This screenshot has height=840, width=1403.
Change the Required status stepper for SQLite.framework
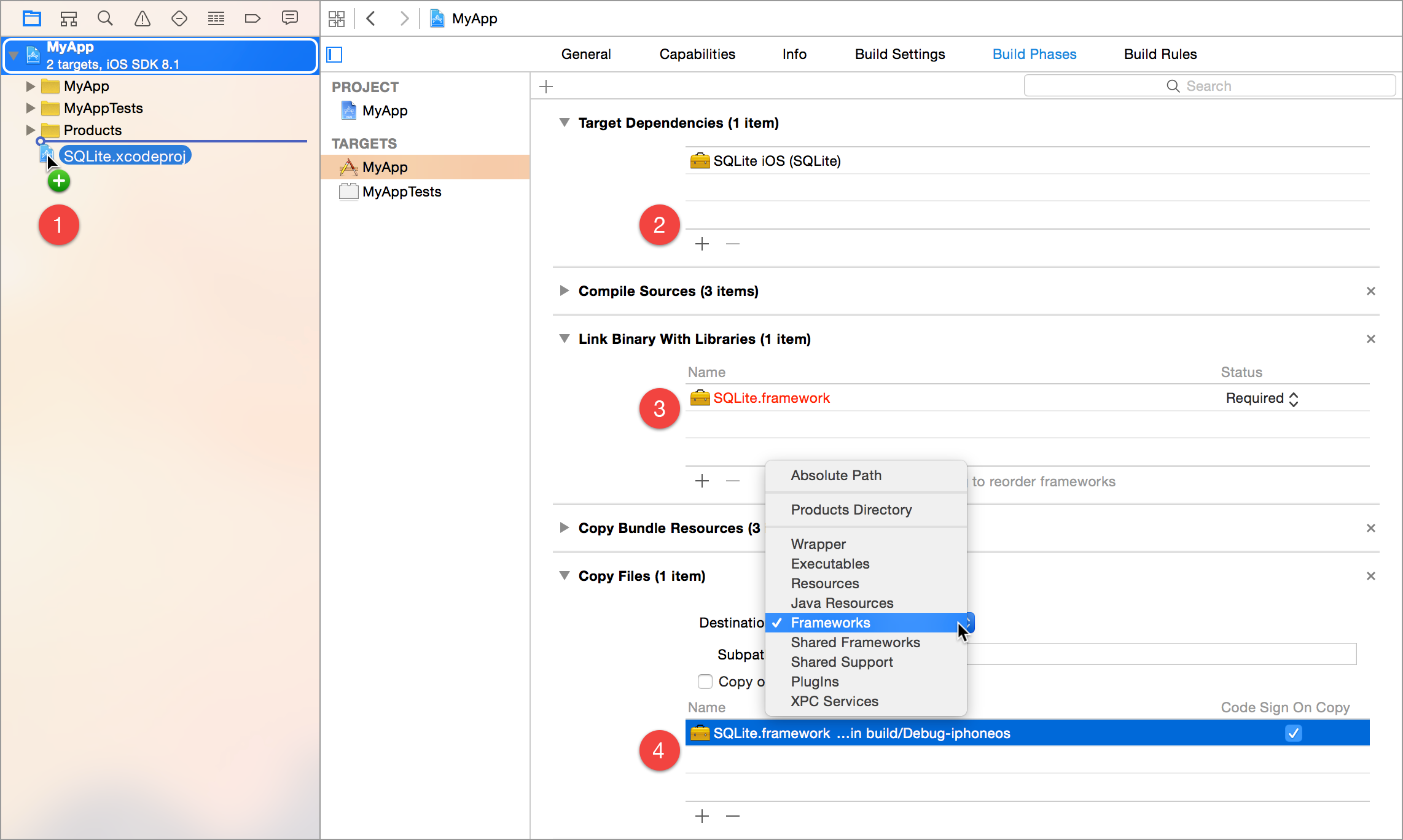pyautogui.click(x=1293, y=399)
